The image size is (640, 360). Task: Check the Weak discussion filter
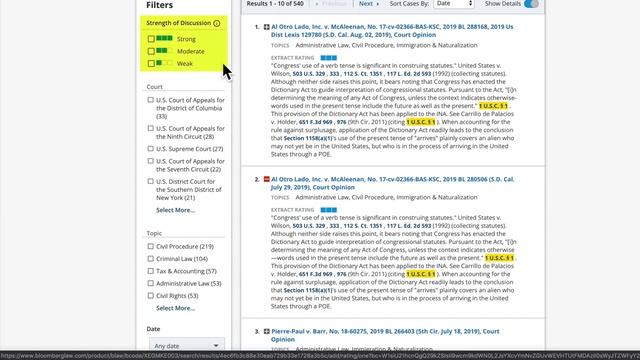(151, 63)
